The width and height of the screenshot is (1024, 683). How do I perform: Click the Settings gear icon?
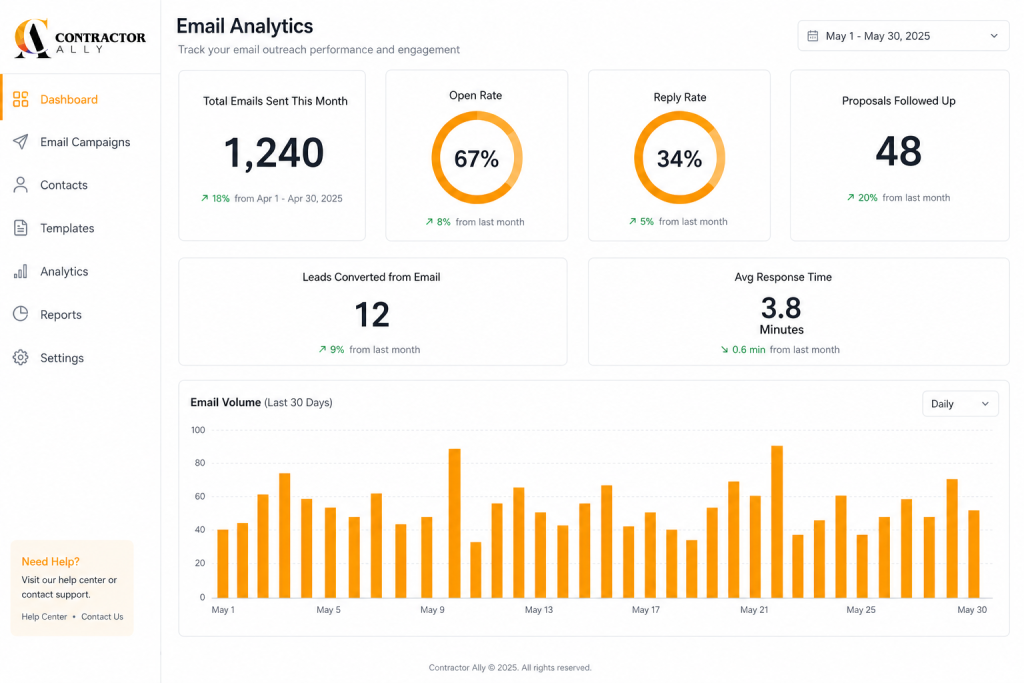coord(20,358)
